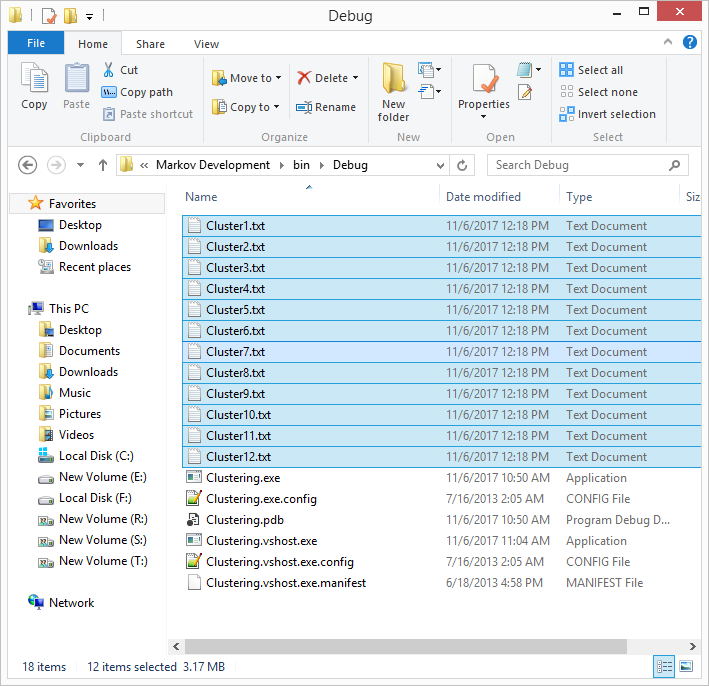Switch to the View ribbon tab
Screen dimensions: 709x686
[x=206, y=44]
